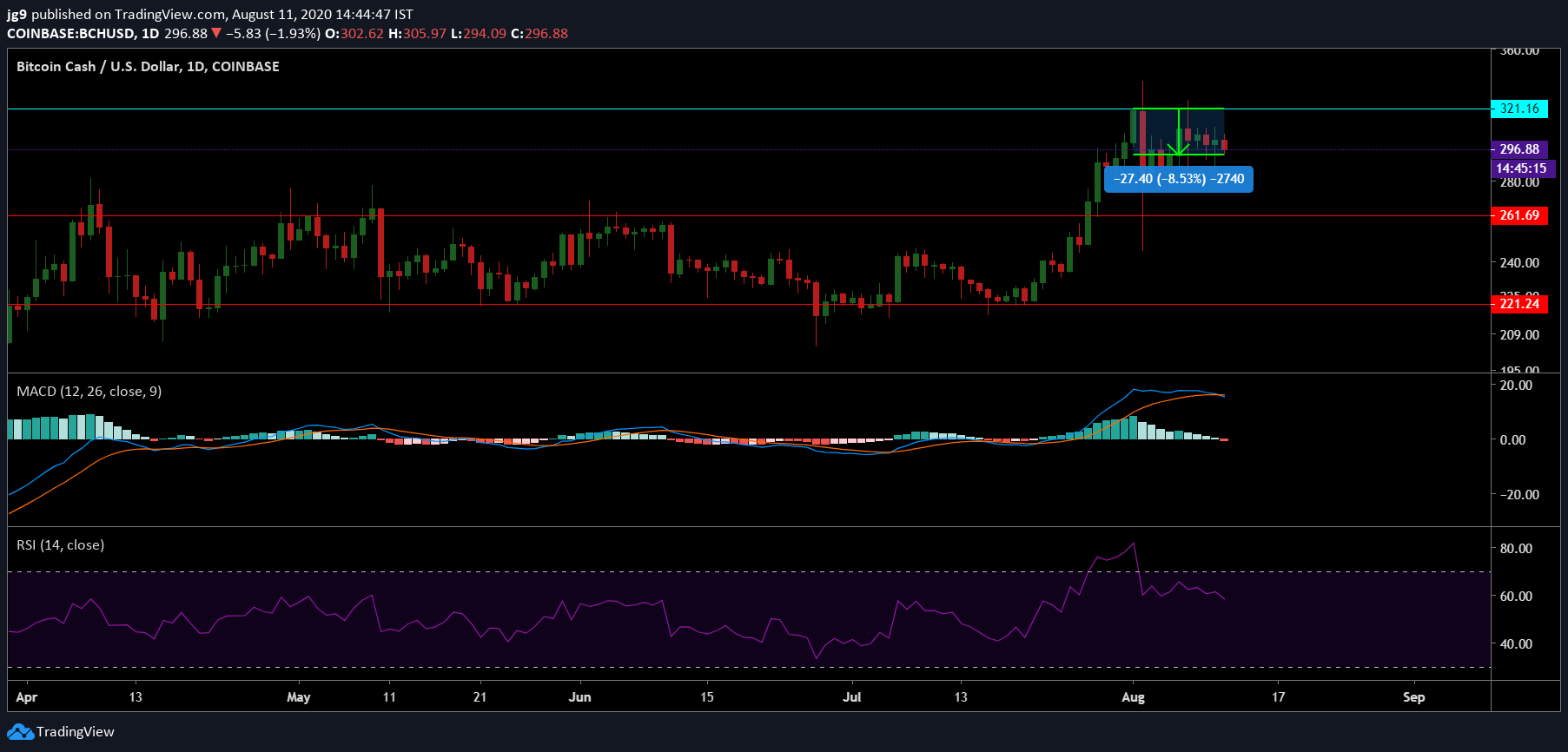Click the TradingView cloud logo icon
1568x752 pixels.
click(20, 732)
